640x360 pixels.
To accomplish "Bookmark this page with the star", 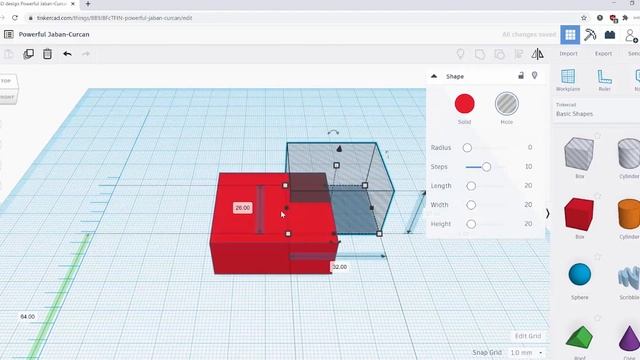I will pyautogui.click(x=584, y=18).
